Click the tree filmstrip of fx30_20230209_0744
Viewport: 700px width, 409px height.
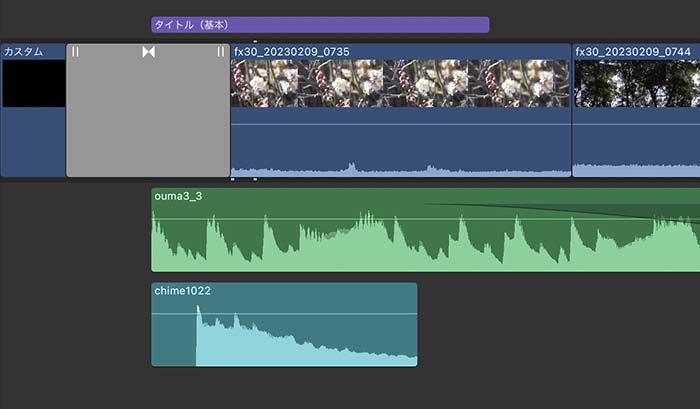pyautogui.click(x=637, y=83)
